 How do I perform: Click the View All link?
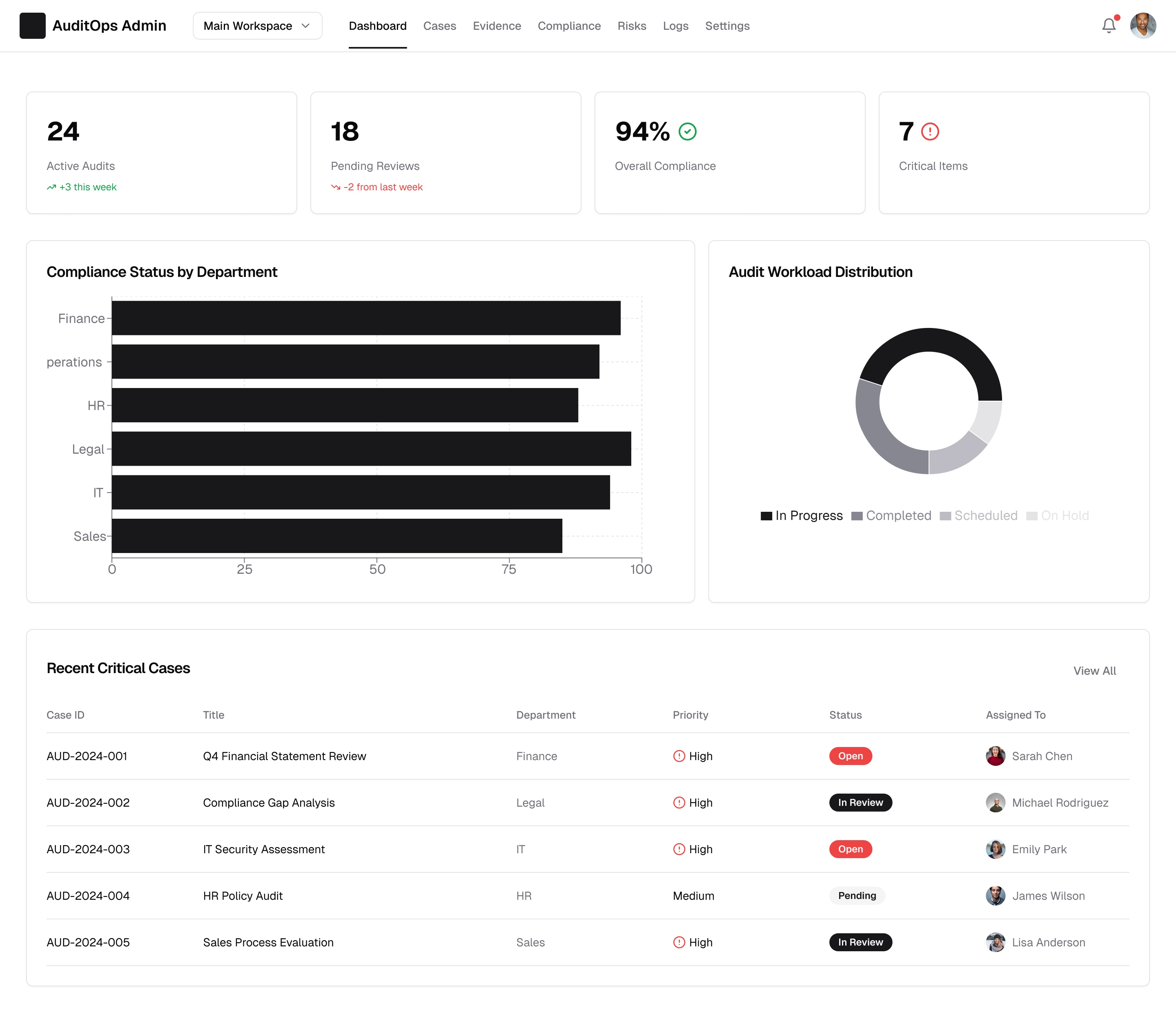[x=1094, y=670]
